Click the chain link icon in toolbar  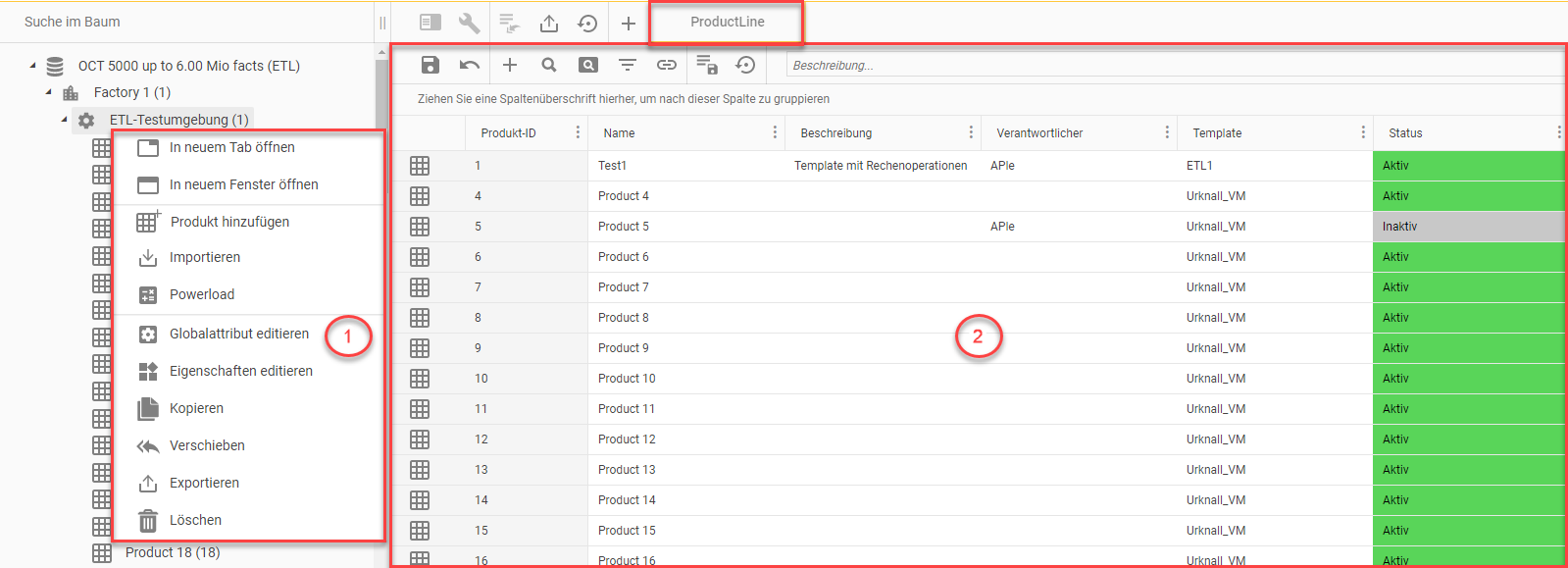(667, 65)
